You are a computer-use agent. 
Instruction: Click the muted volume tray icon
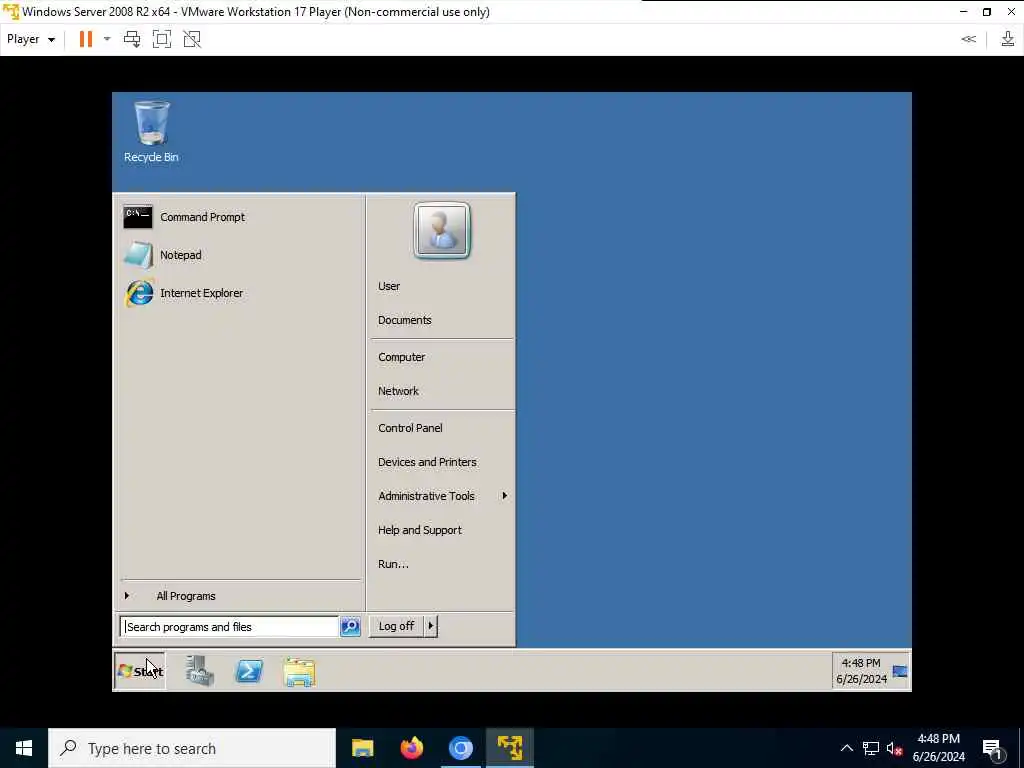coord(894,749)
